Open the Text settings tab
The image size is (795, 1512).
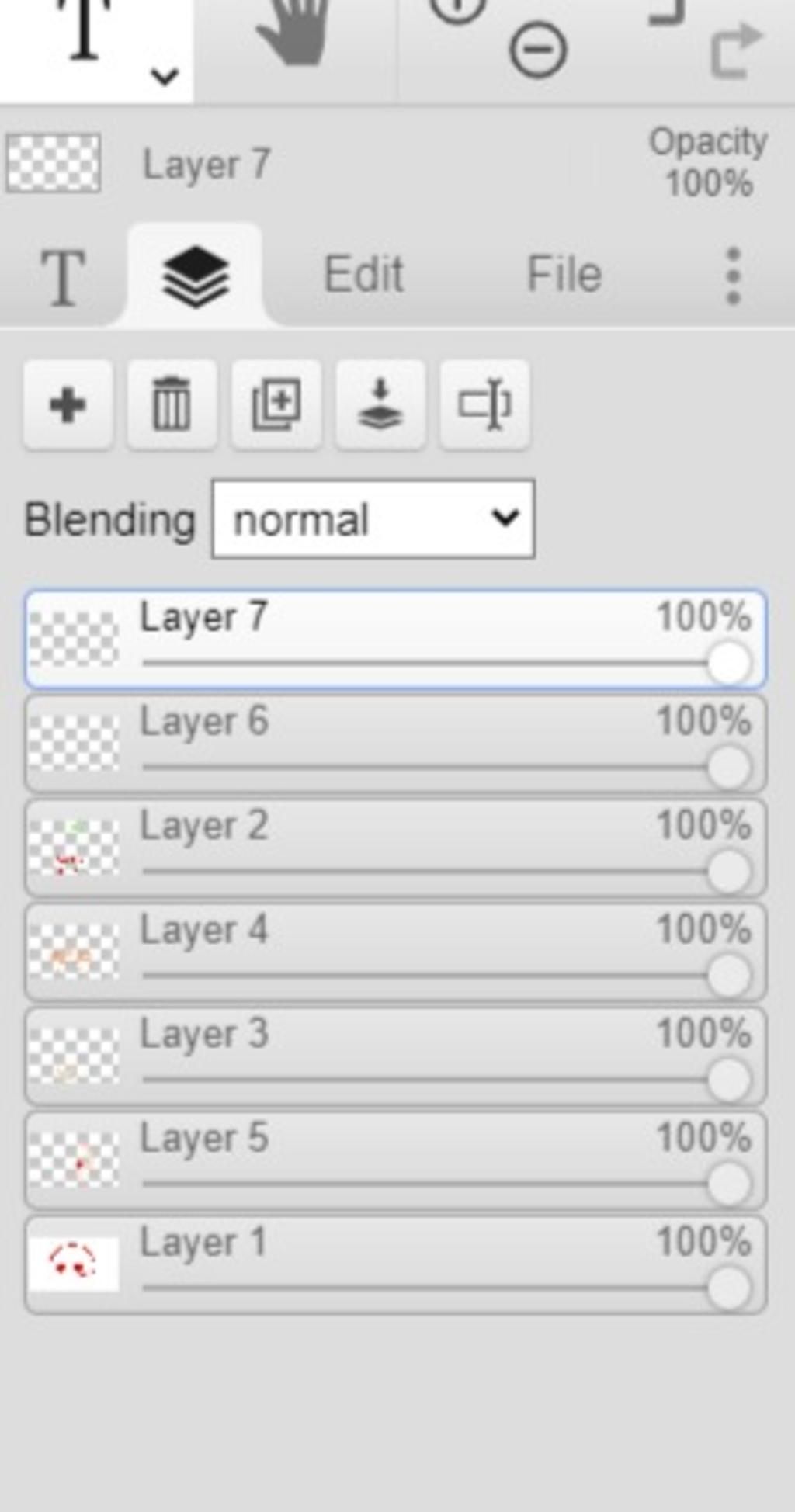pos(63,276)
